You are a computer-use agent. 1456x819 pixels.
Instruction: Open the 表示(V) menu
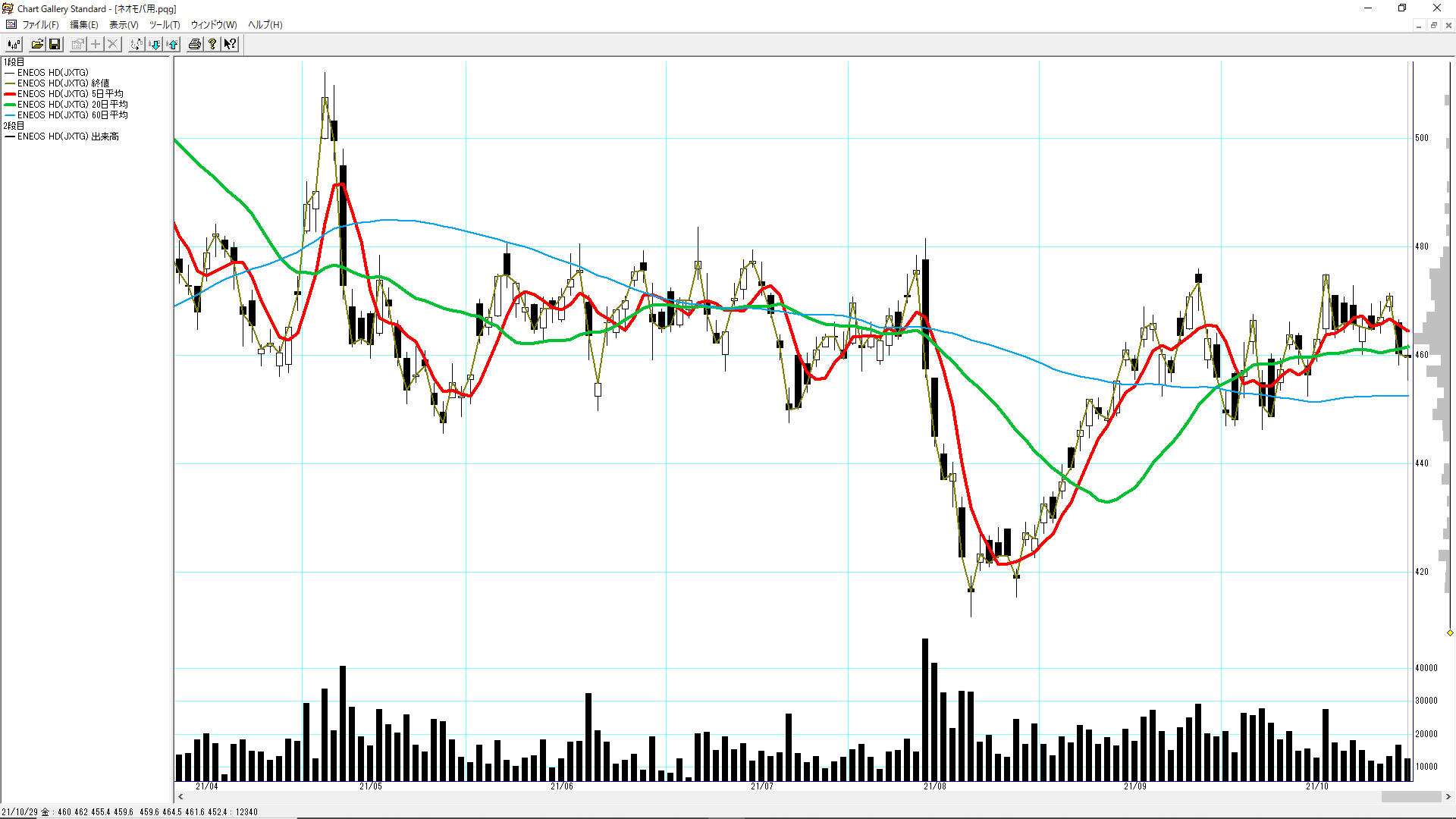click(x=124, y=25)
